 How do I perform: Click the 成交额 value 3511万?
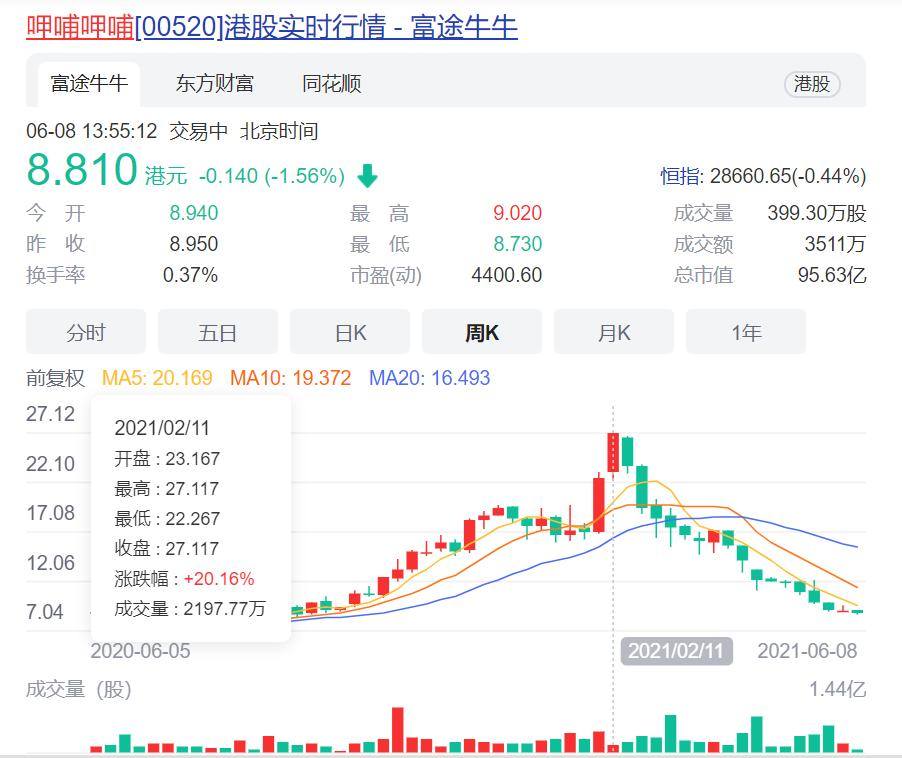pos(835,244)
